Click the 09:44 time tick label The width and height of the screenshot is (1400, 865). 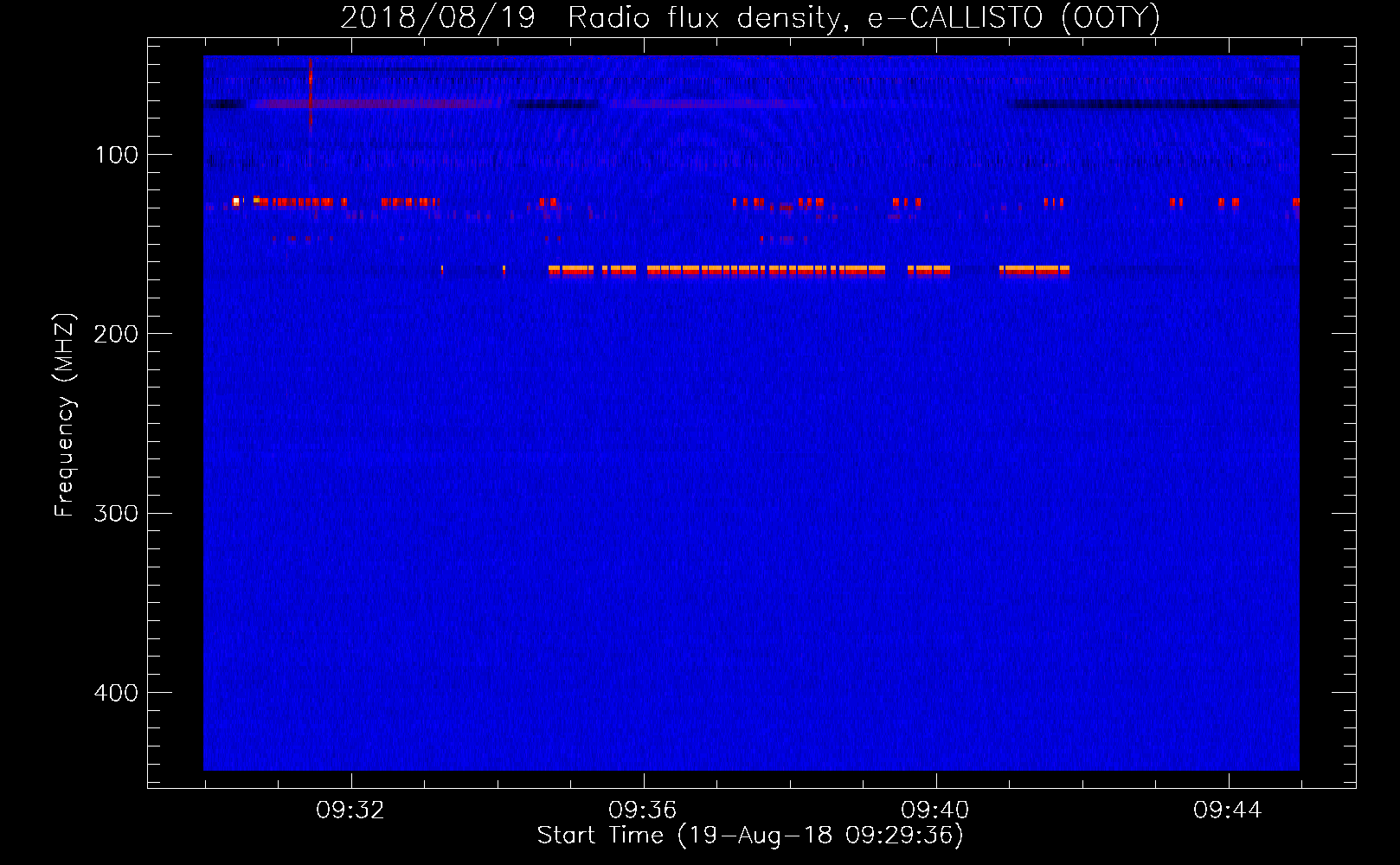click(1228, 811)
